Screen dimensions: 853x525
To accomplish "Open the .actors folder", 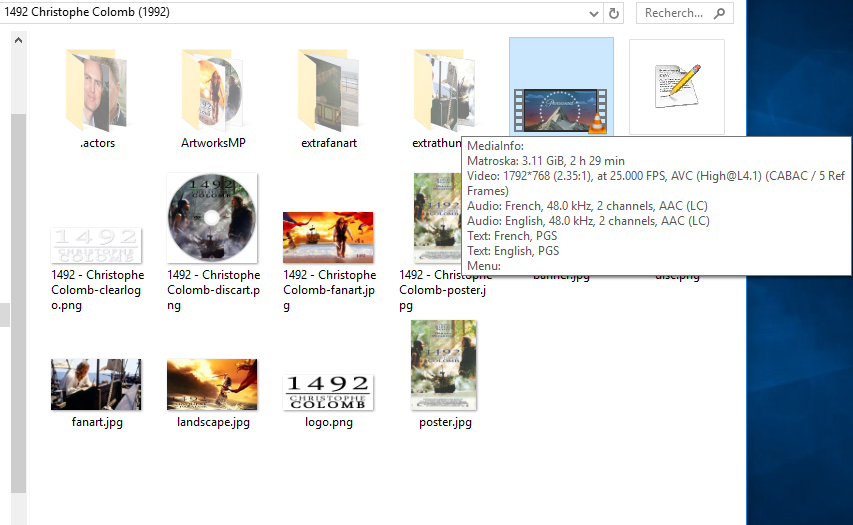I will (x=96, y=90).
